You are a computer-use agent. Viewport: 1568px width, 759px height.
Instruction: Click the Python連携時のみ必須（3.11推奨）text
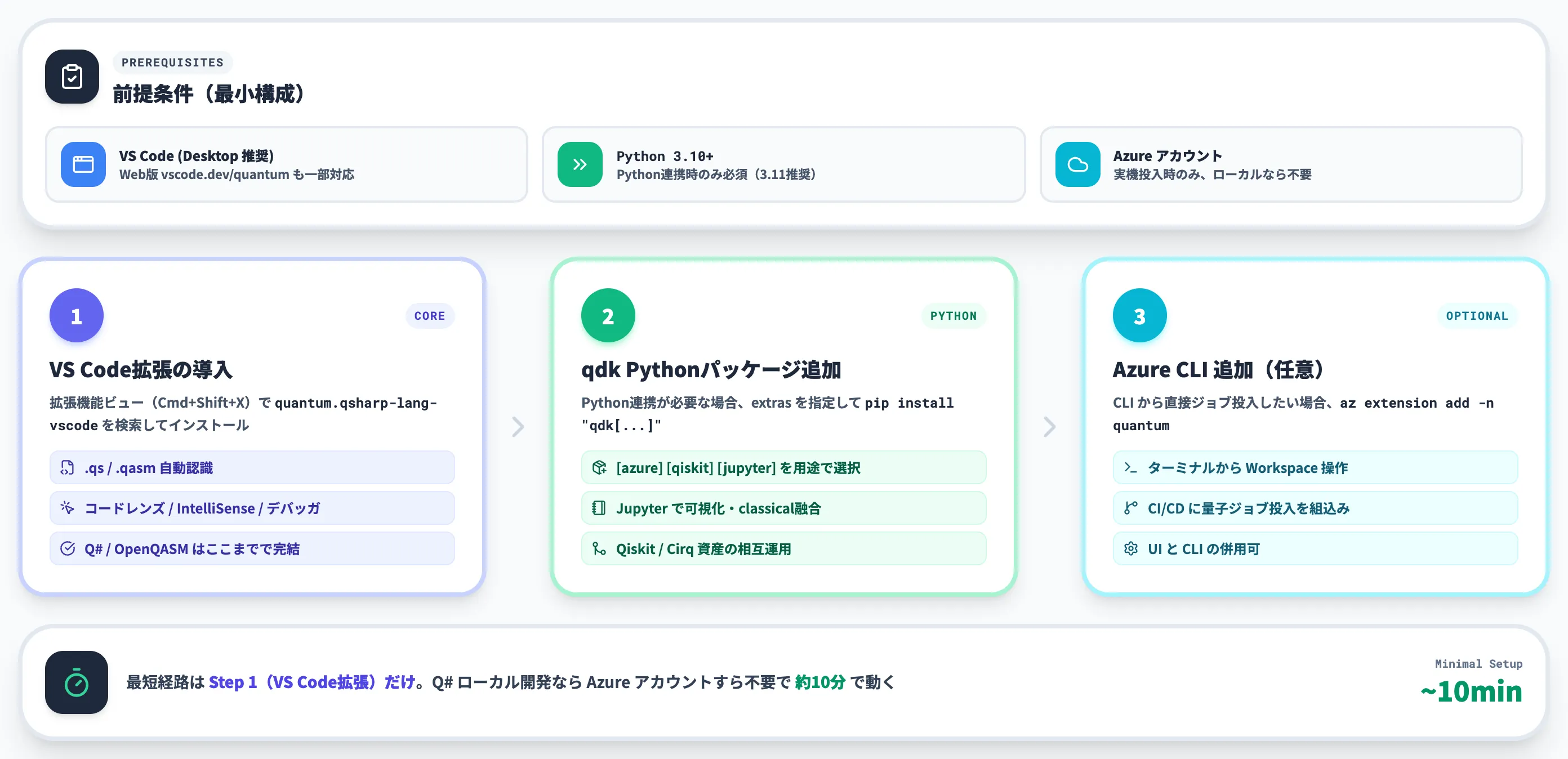point(716,175)
